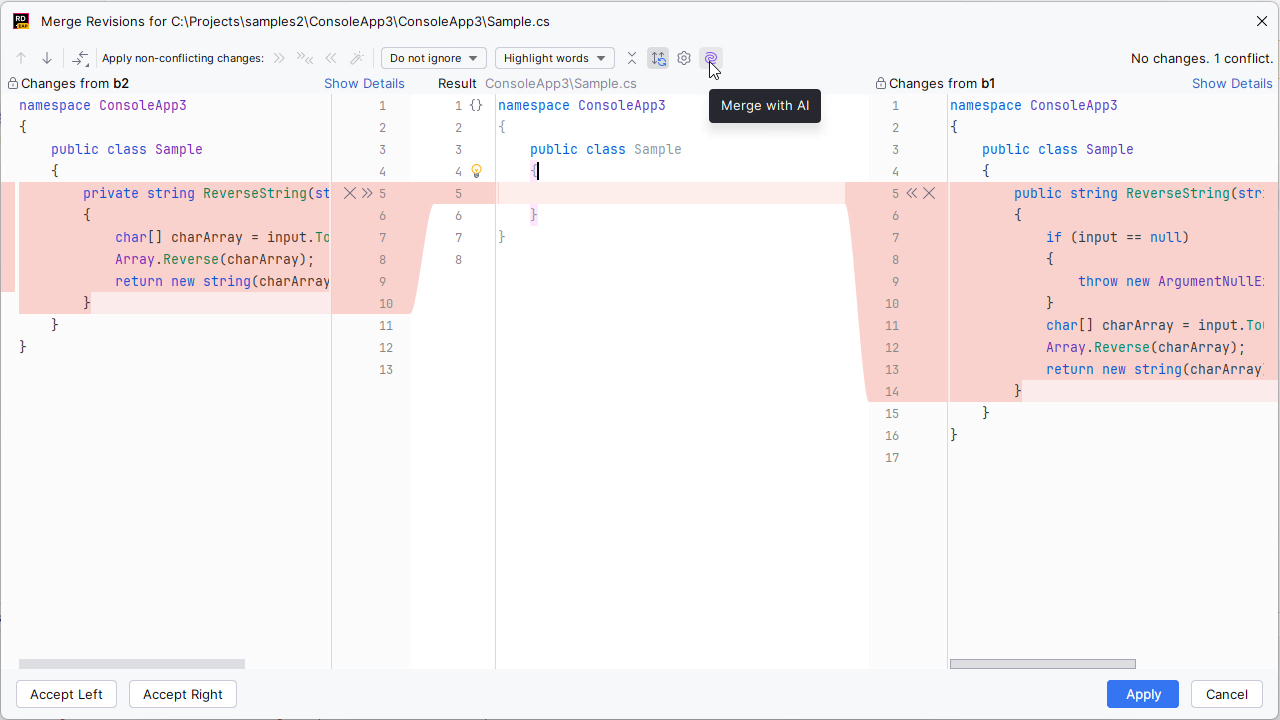Viewport: 1280px width, 720px height.
Task: Ignore the right b1 change with X
Action: point(929,193)
